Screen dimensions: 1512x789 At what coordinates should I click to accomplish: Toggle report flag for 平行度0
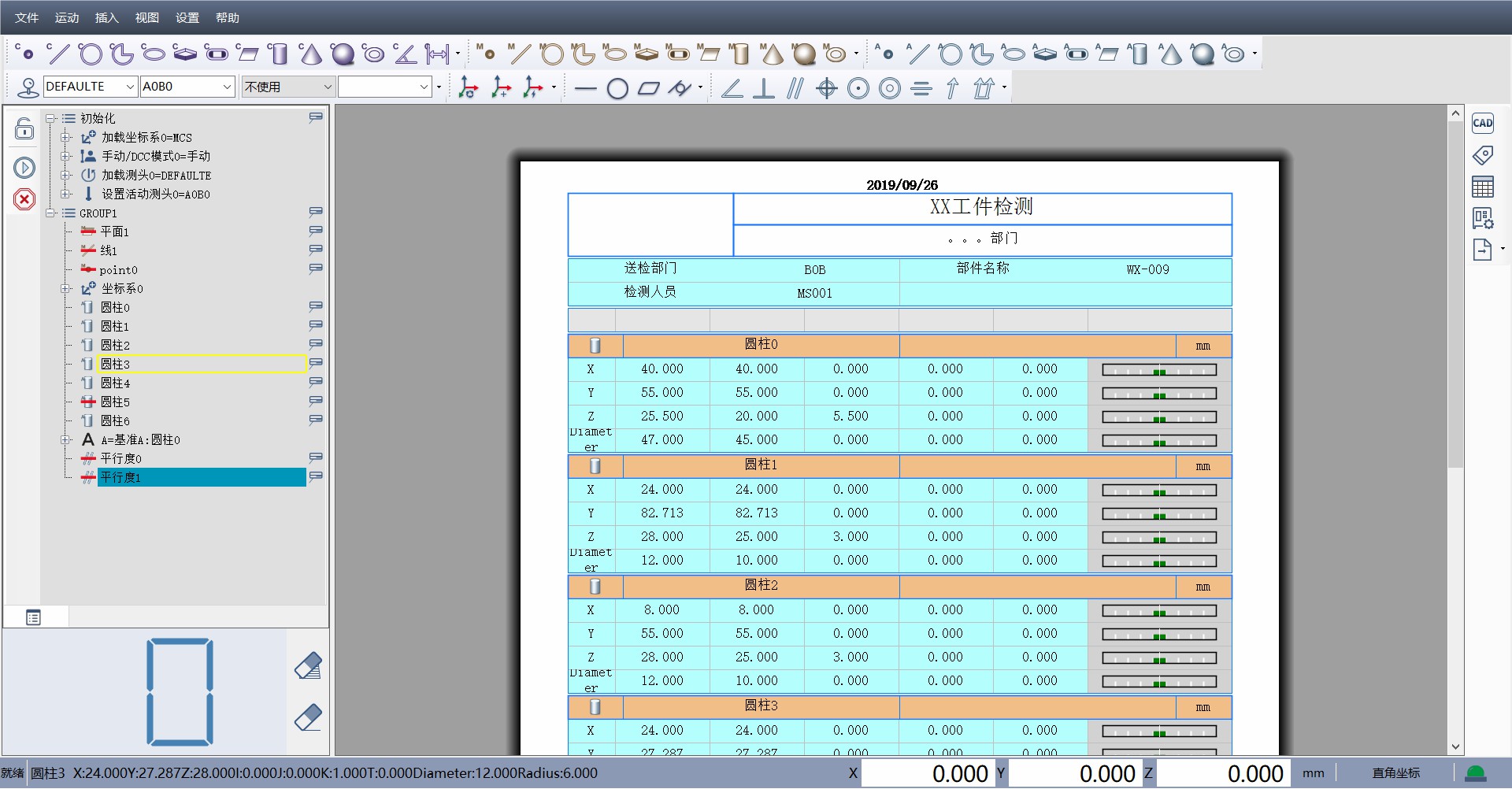316,457
